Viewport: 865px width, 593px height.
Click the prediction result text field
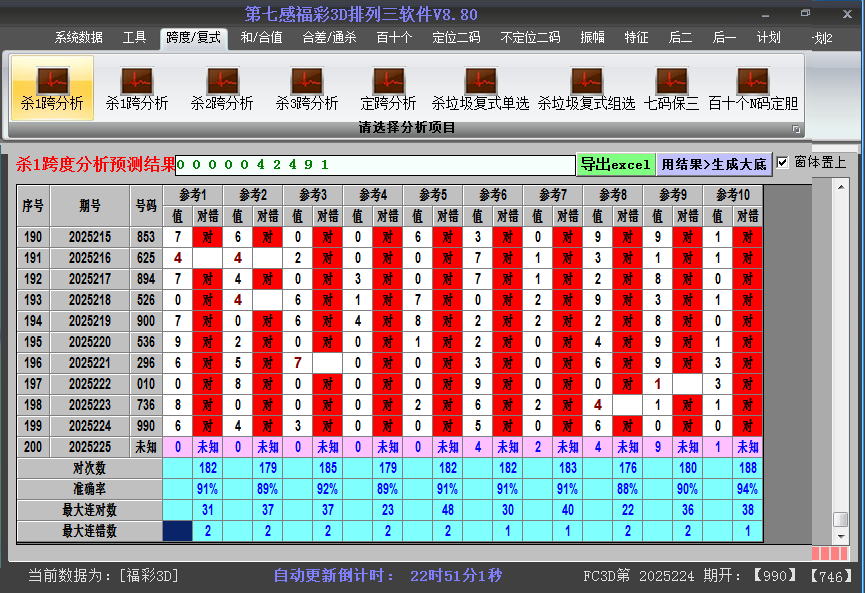(375, 165)
